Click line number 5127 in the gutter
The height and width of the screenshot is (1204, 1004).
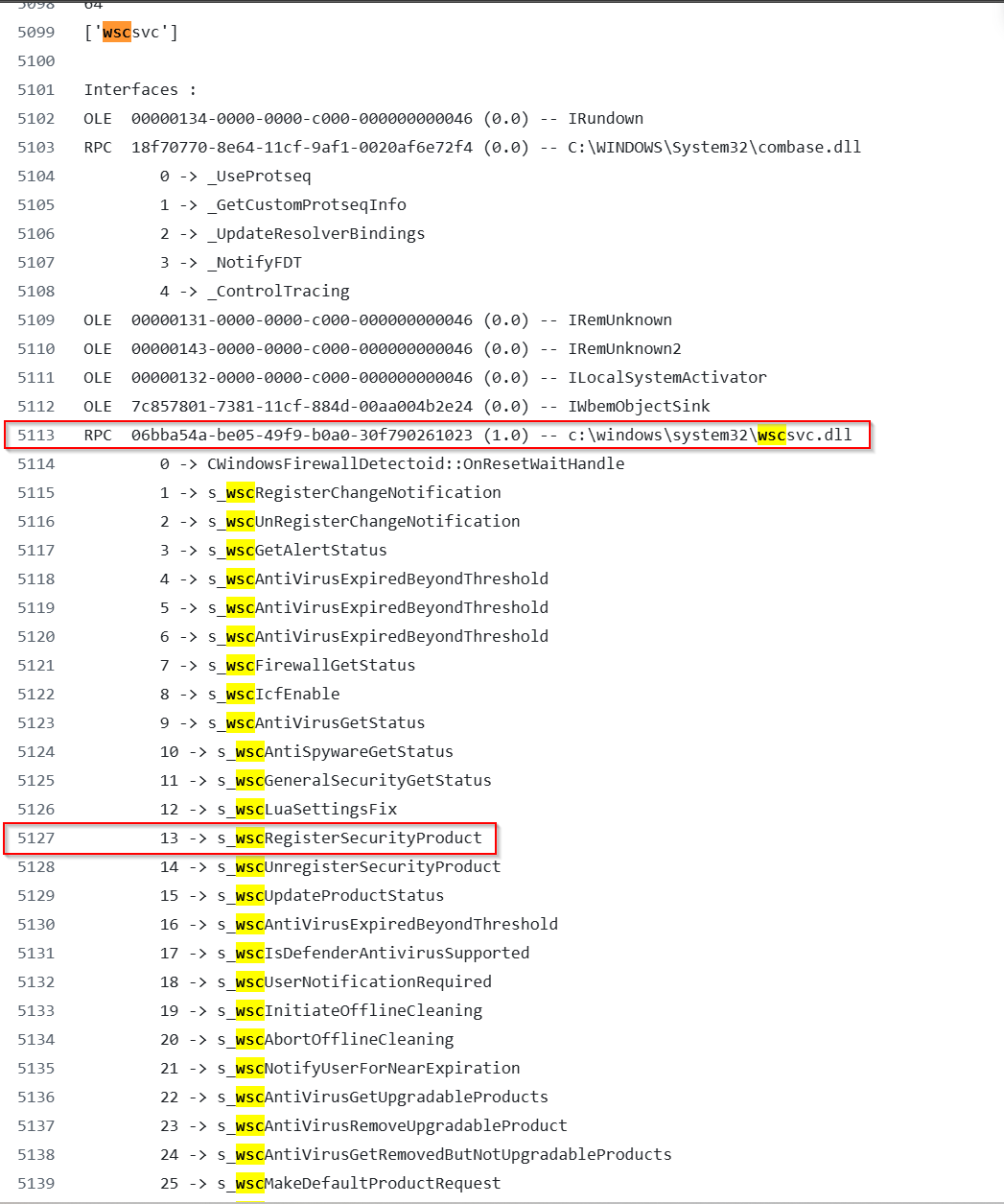coord(36,838)
